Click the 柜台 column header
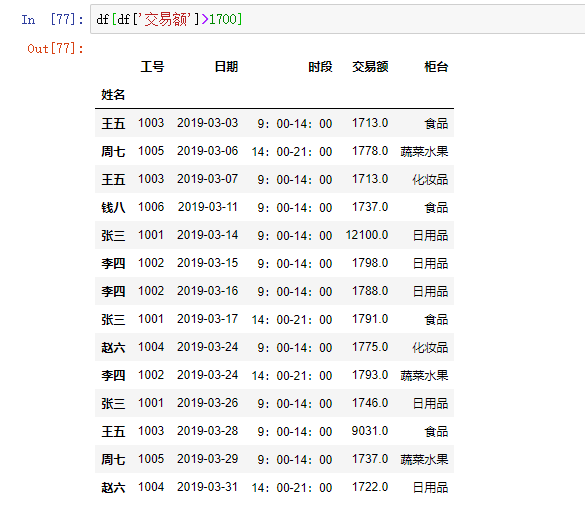Screen dimensions: 585x510 tap(436, 67)
